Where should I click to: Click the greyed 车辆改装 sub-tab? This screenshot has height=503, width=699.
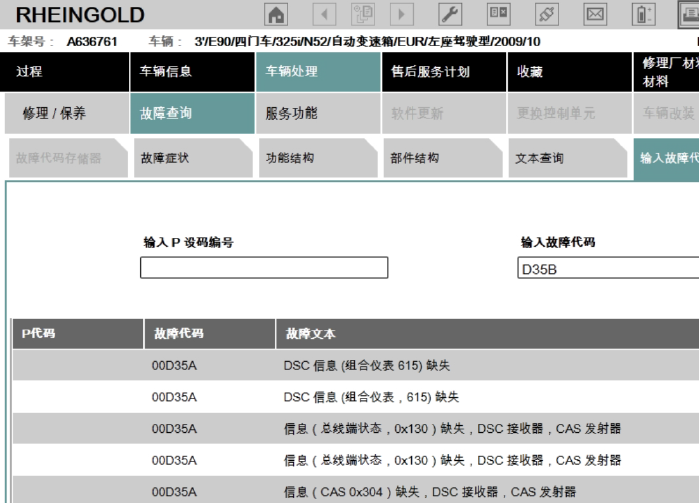tap(666, 113)
